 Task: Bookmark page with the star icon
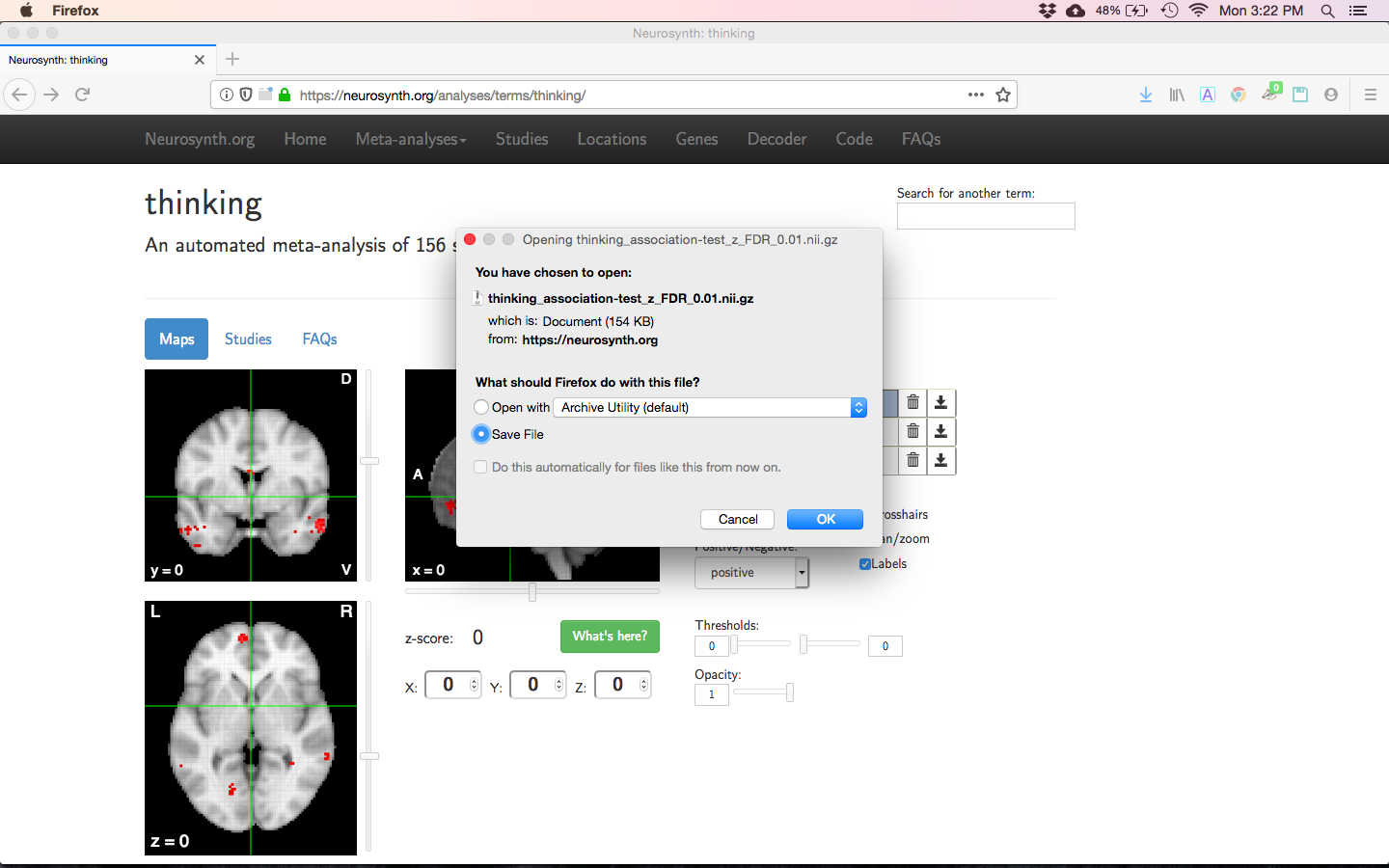click(x=1003, y=95)
